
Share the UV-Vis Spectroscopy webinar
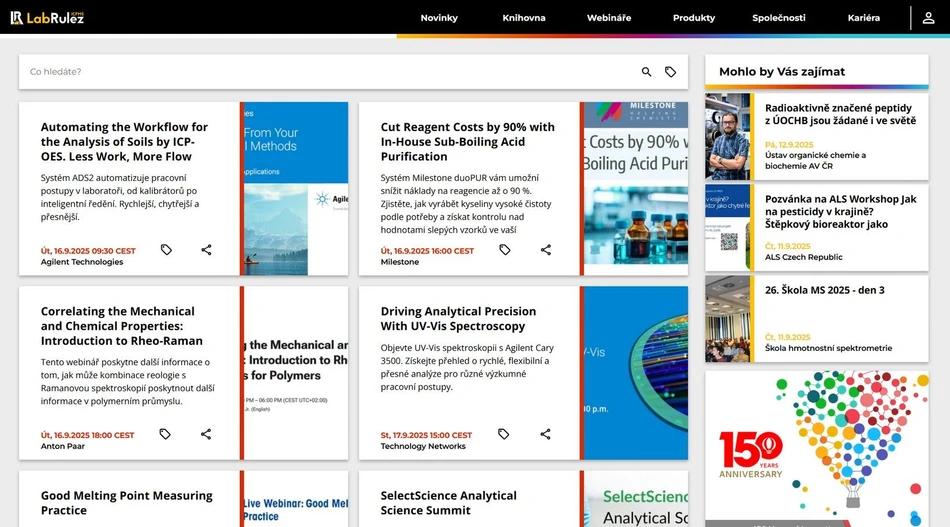click(x=545, y=434)
